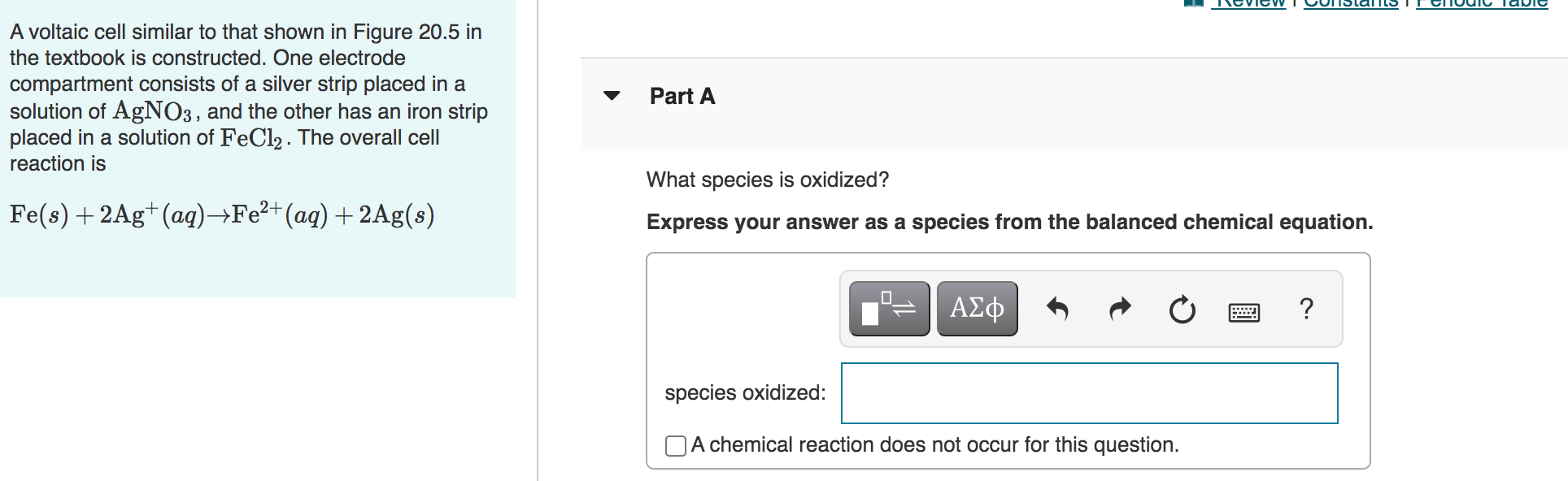
Task: Open the Greek symbols ΑΣΦ menu
Action: click(977, 309)
